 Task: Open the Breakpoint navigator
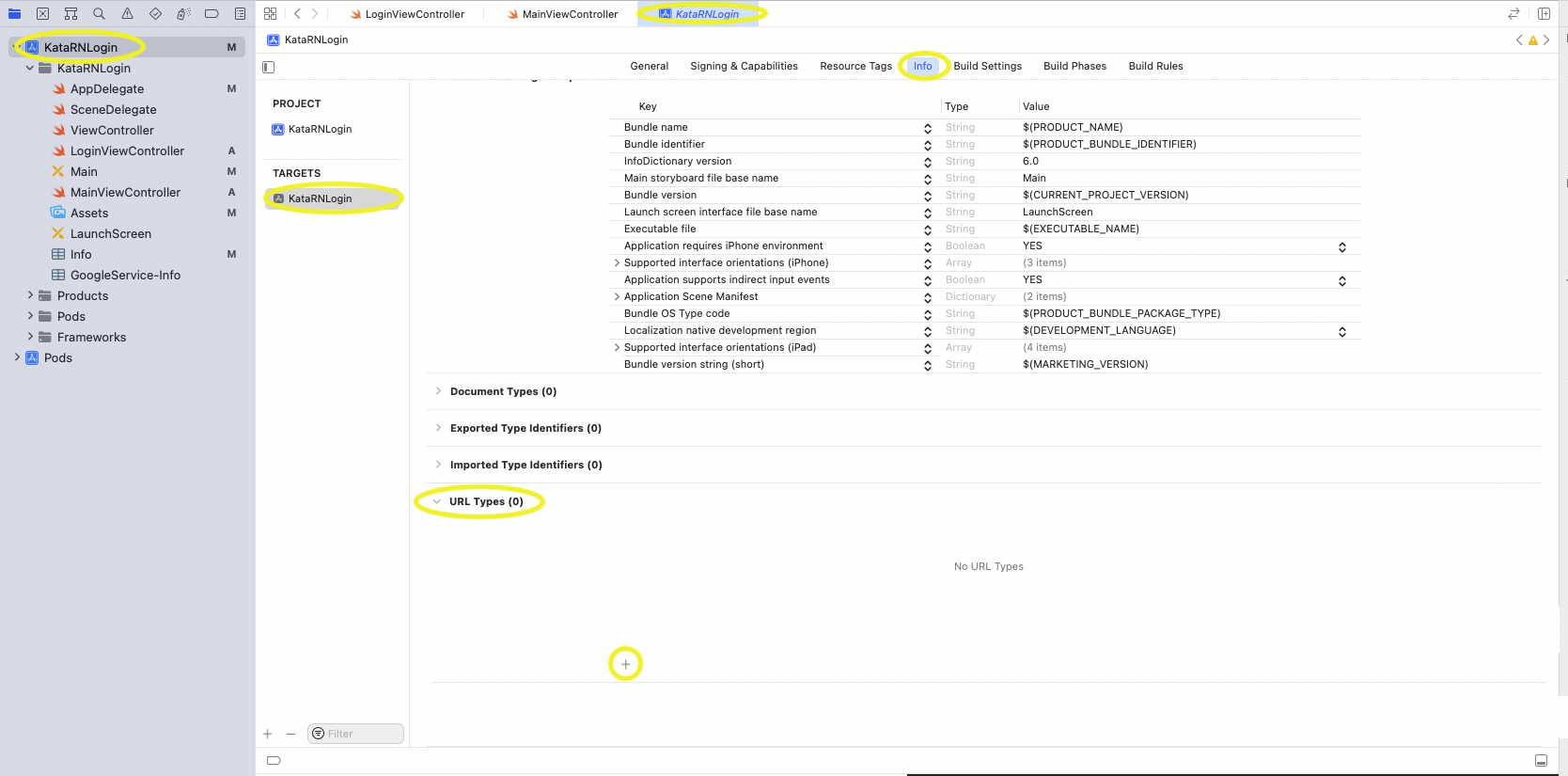pyautogui.click(x=212, y=14)
